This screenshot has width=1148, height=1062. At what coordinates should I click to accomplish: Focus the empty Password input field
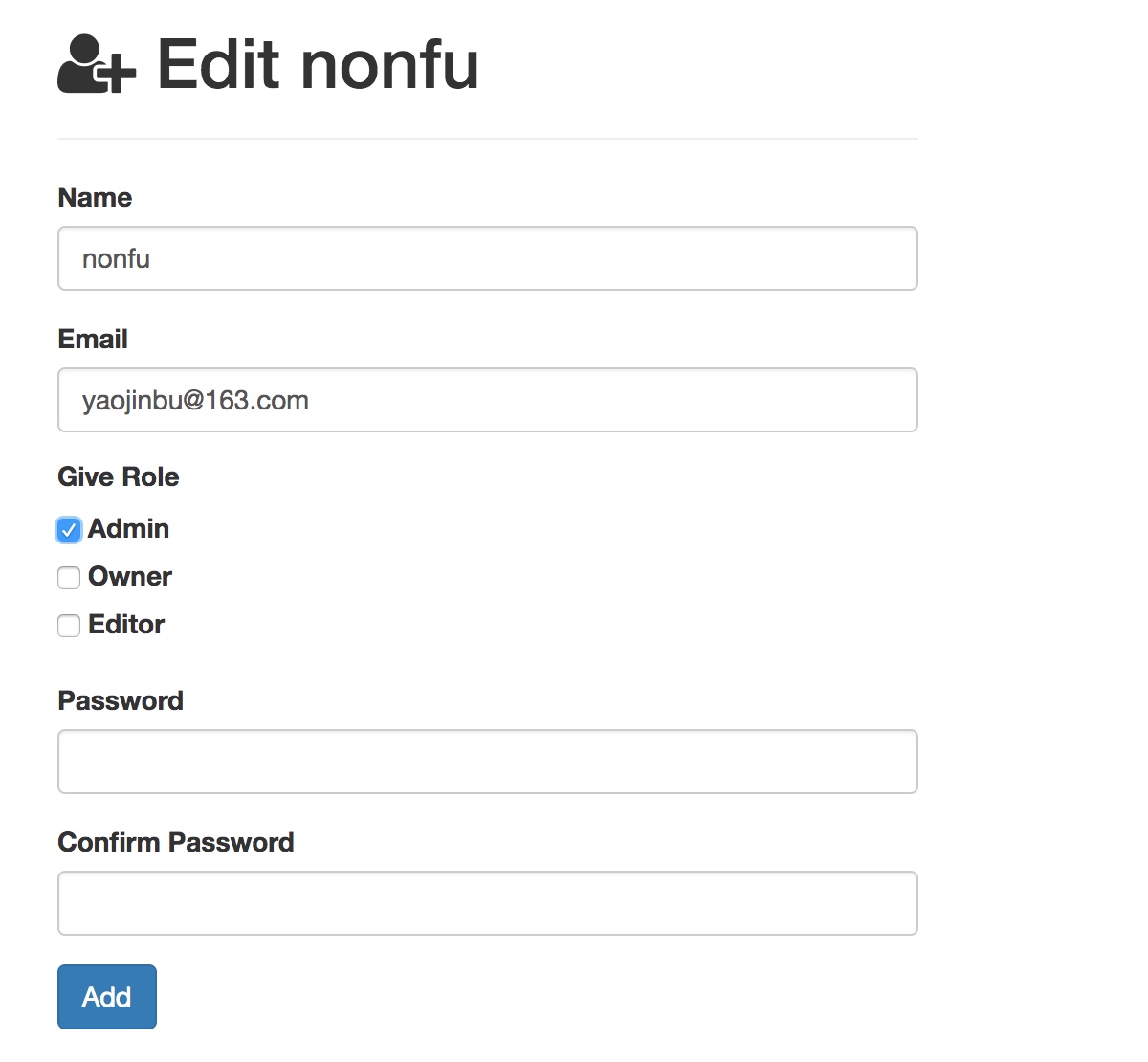(488, 762)
